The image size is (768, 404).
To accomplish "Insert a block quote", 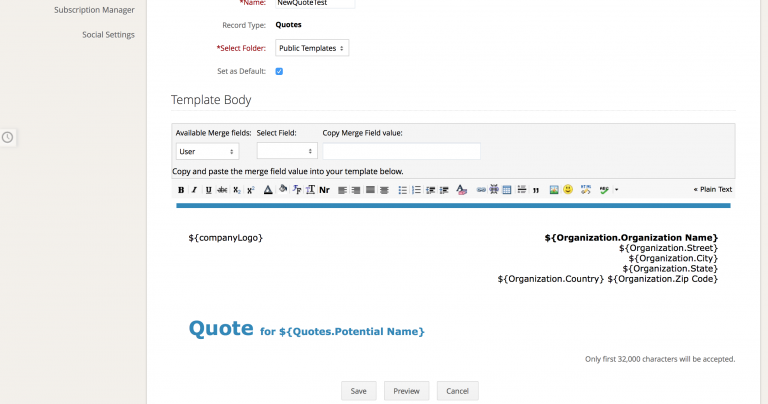I will [536, 190].
